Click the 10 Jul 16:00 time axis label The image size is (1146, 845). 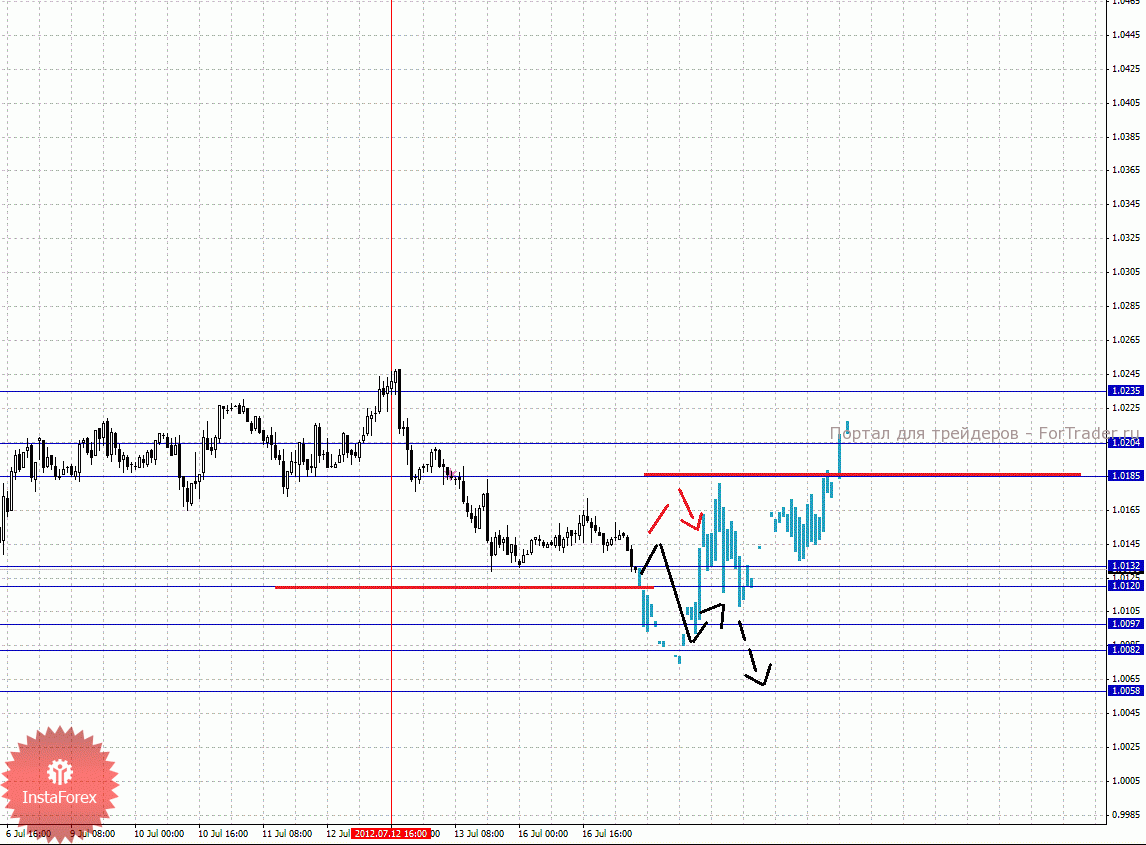click(x=223, y=834)
